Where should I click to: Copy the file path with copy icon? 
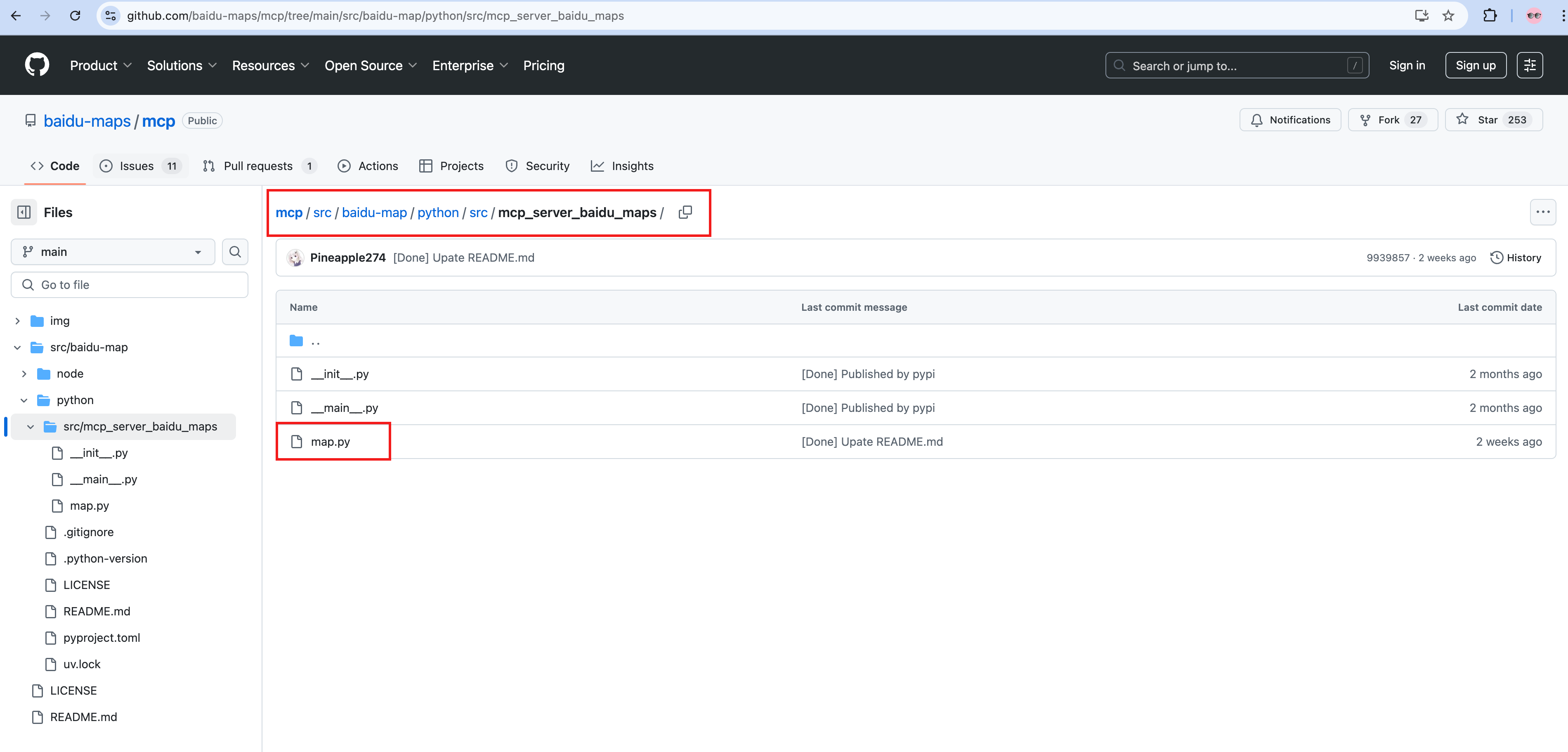(685, 213)
